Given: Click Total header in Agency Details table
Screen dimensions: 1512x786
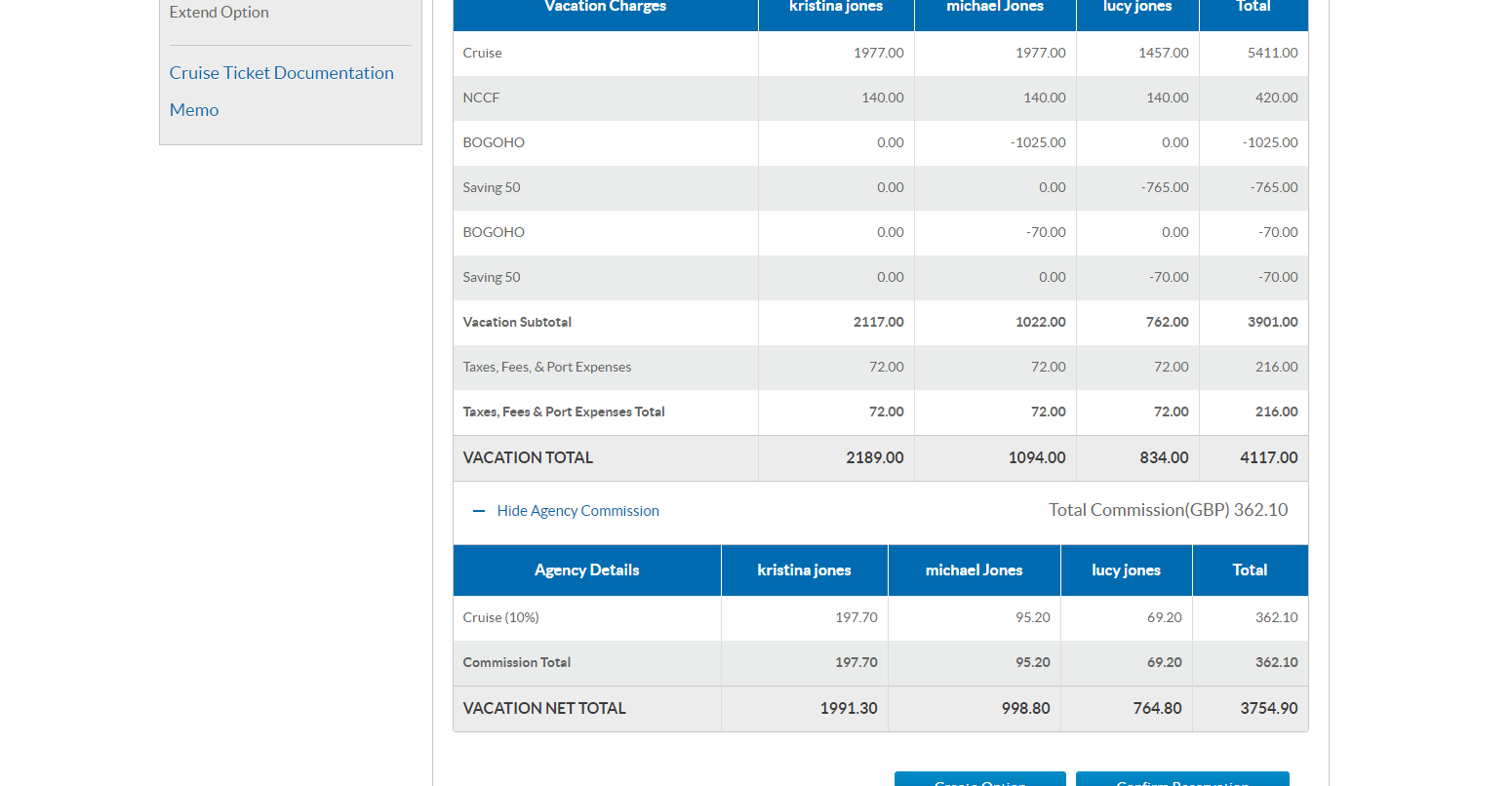Looking at the screenshot, I should click(1251, 570).
